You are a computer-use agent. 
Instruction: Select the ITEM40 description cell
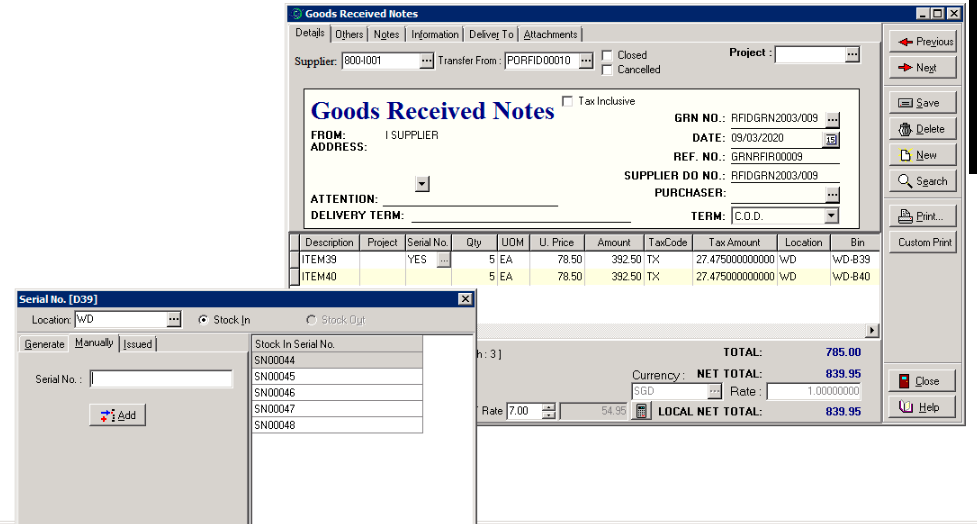click(330, 277)
